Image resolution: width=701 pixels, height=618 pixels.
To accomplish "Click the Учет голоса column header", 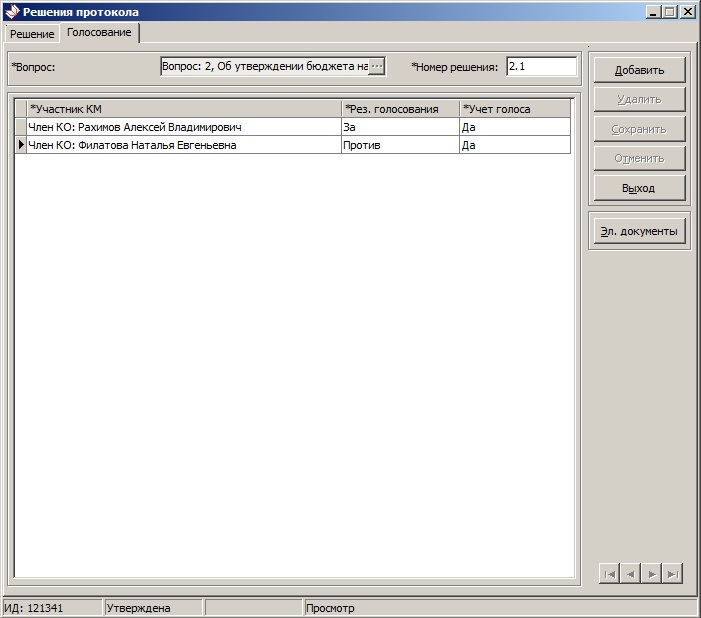I will pos(515,109).
